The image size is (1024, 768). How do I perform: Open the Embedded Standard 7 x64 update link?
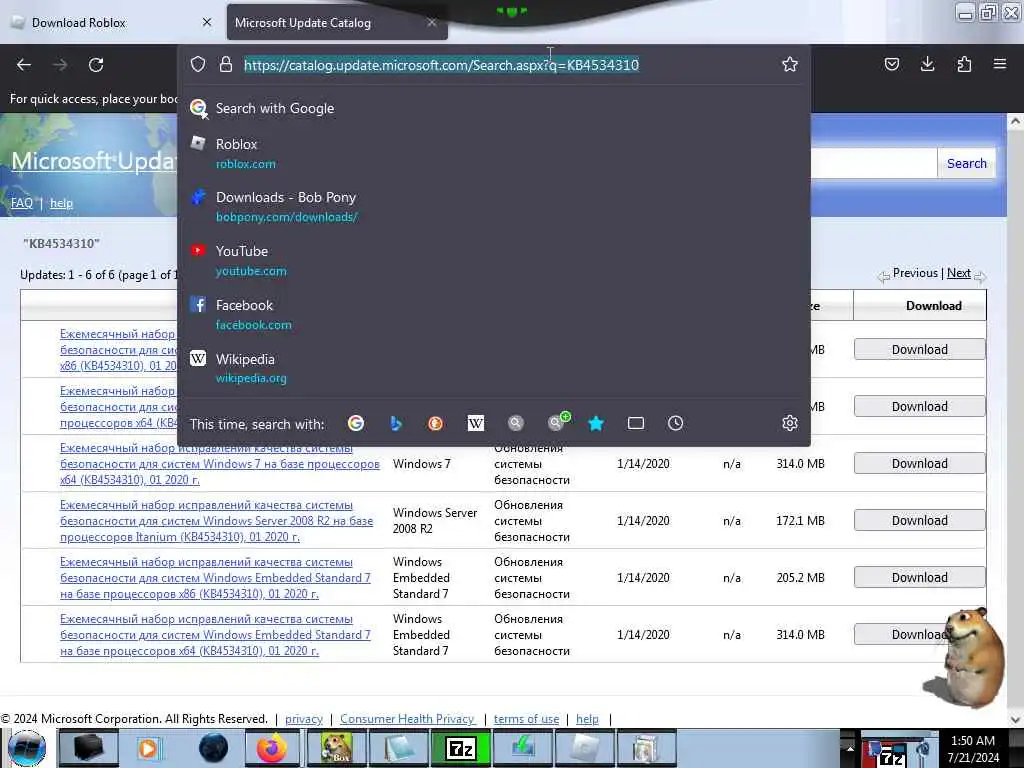coord(216,634)
